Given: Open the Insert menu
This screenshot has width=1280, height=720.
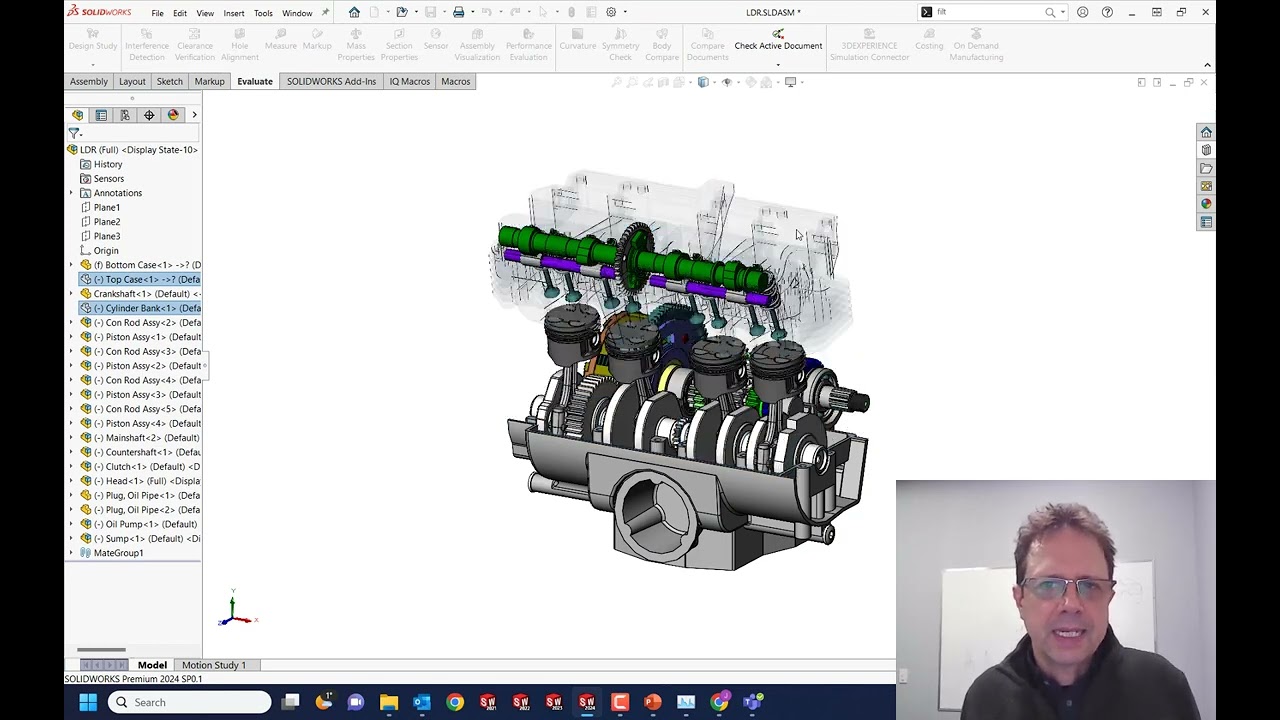Looking at the screenshot, I should (x=234, y=13).
